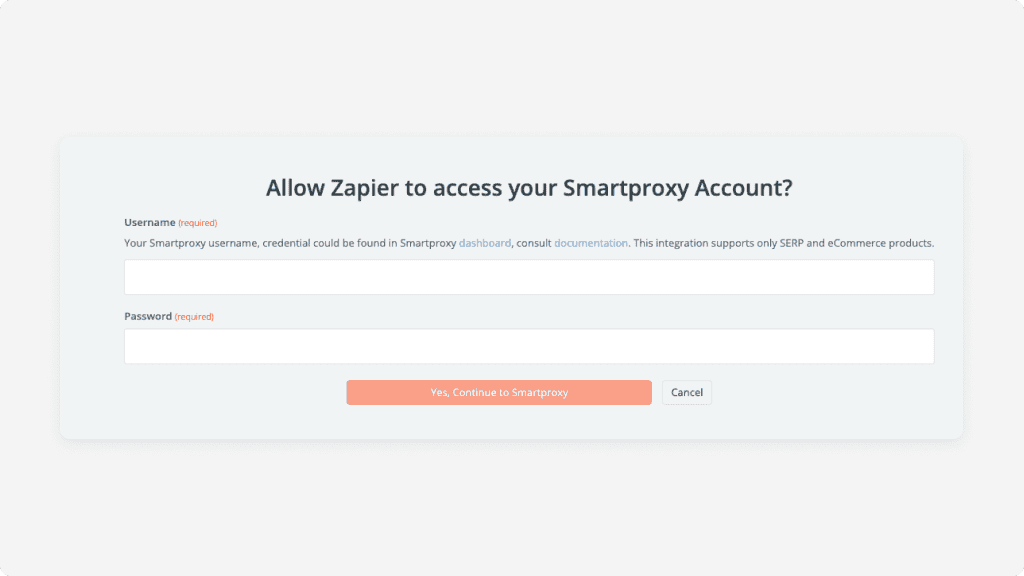Click the Username input field
This screenshot has height=576, width=1024.
click(529, 277)
